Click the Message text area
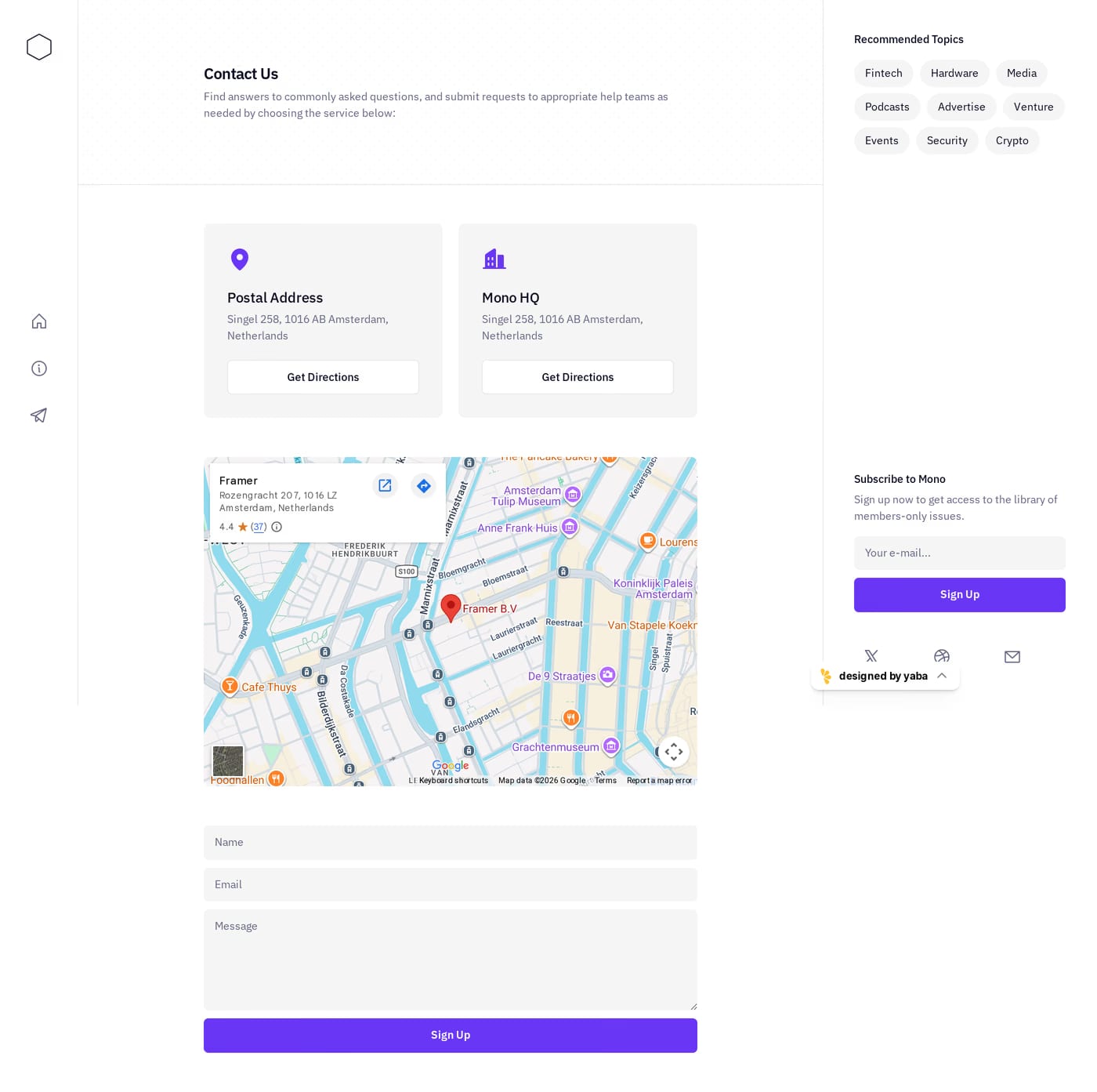Screen dimensions: 1097x1092 coord(451,960)
